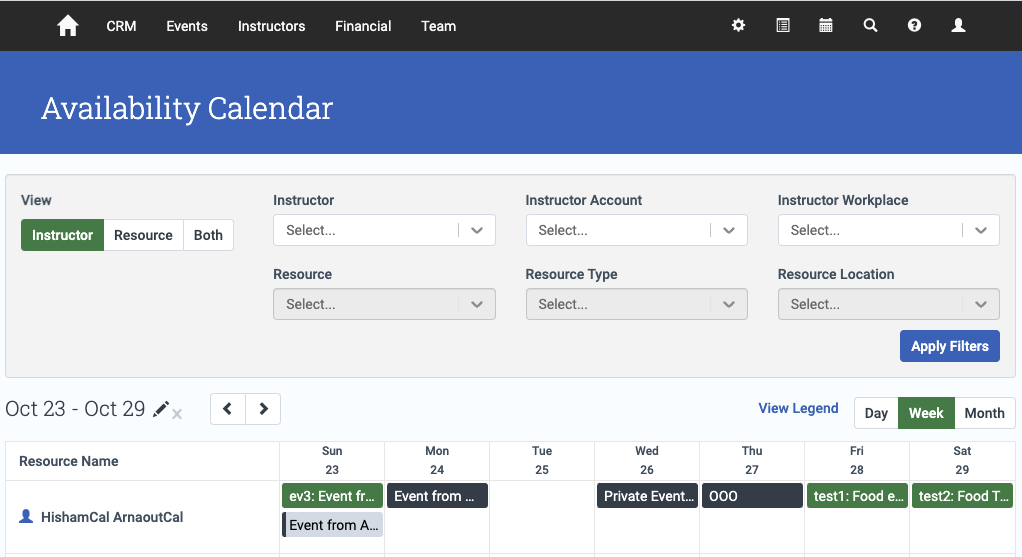Open the ev3 event on Sunday

332,496
